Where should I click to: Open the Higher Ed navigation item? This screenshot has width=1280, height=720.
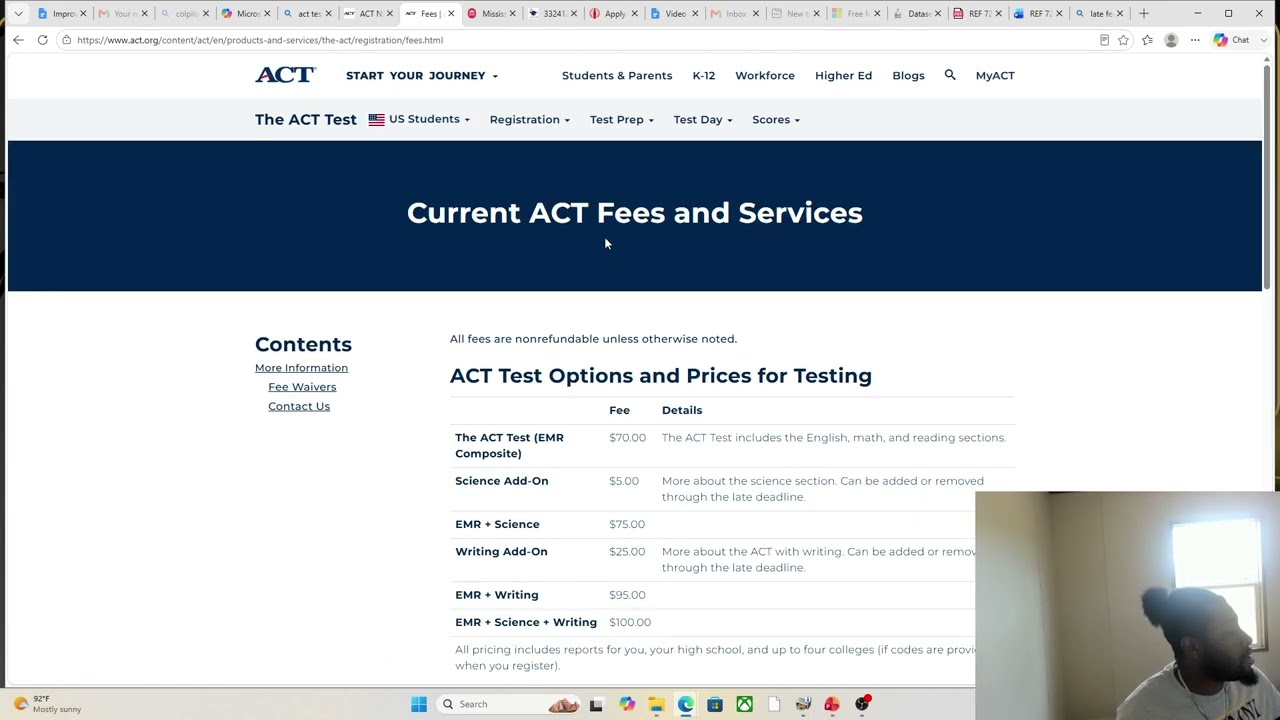tap(843, 75)
